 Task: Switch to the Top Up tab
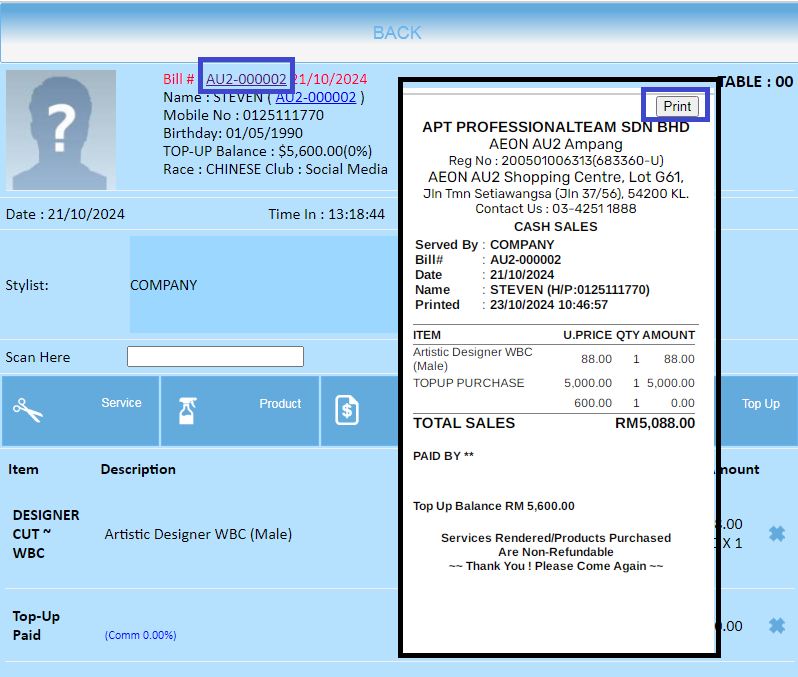(760, 404)
